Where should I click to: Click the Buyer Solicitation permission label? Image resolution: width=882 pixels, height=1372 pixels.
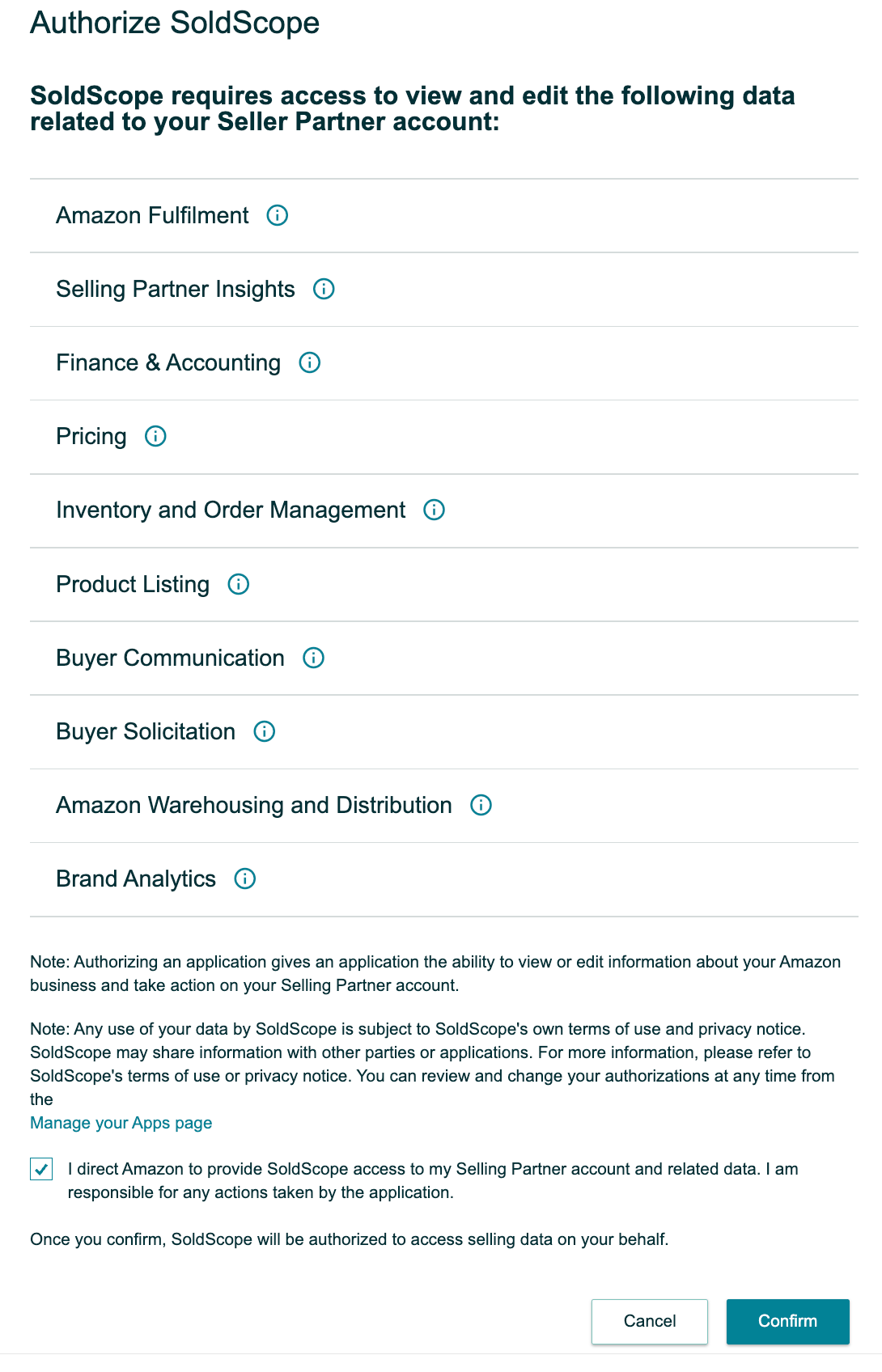[146, 731]
